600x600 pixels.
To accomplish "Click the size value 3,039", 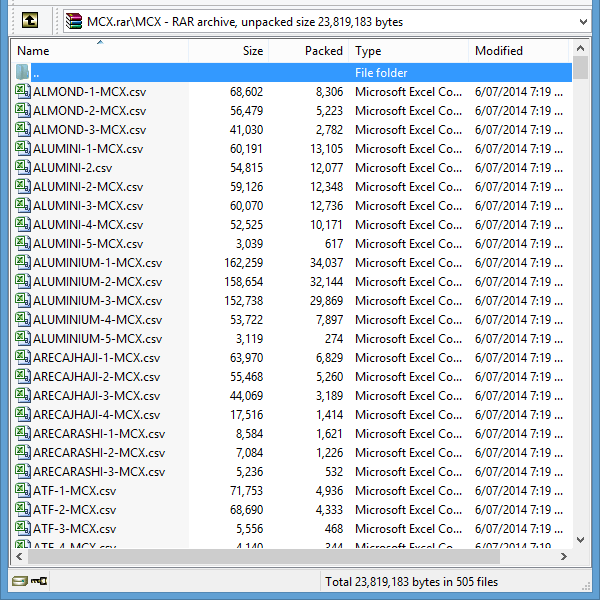I will coord(249,244).
